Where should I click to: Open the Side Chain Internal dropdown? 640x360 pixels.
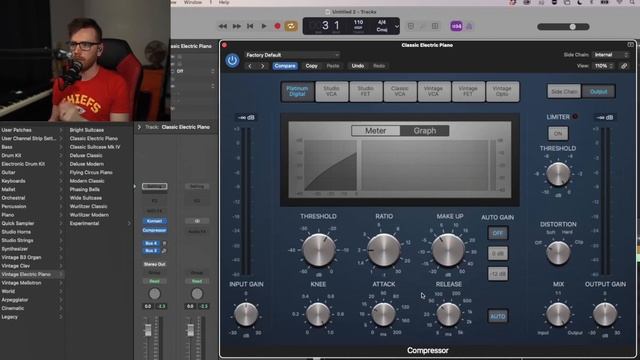click(x=610, y=55)
